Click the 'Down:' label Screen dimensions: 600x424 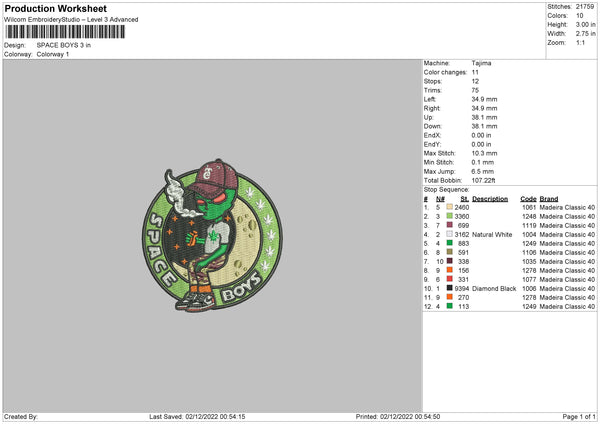[432, 126]
